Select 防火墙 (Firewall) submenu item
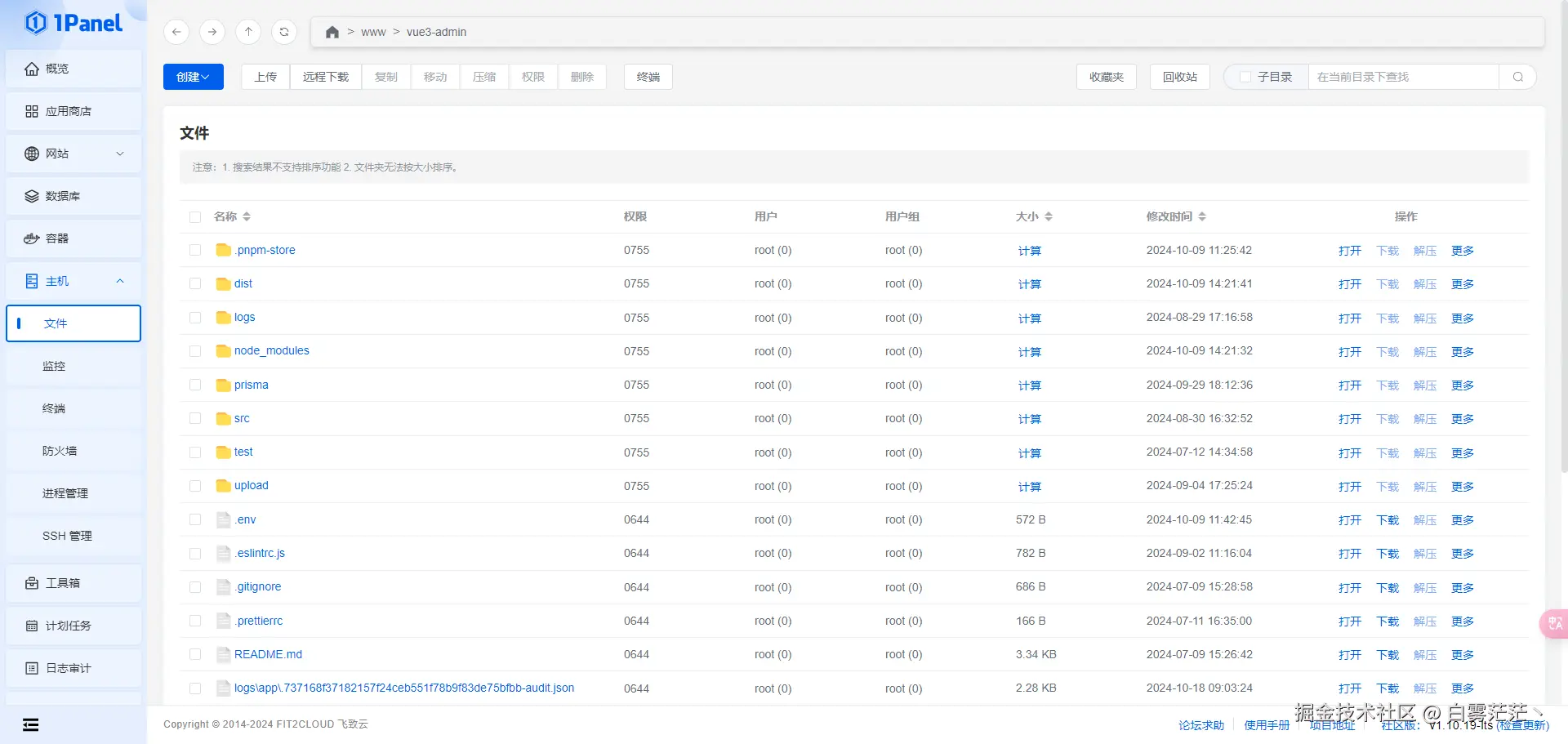This screenshot has width=1568, height=744. pyautogui.click(x=73, y=451)
